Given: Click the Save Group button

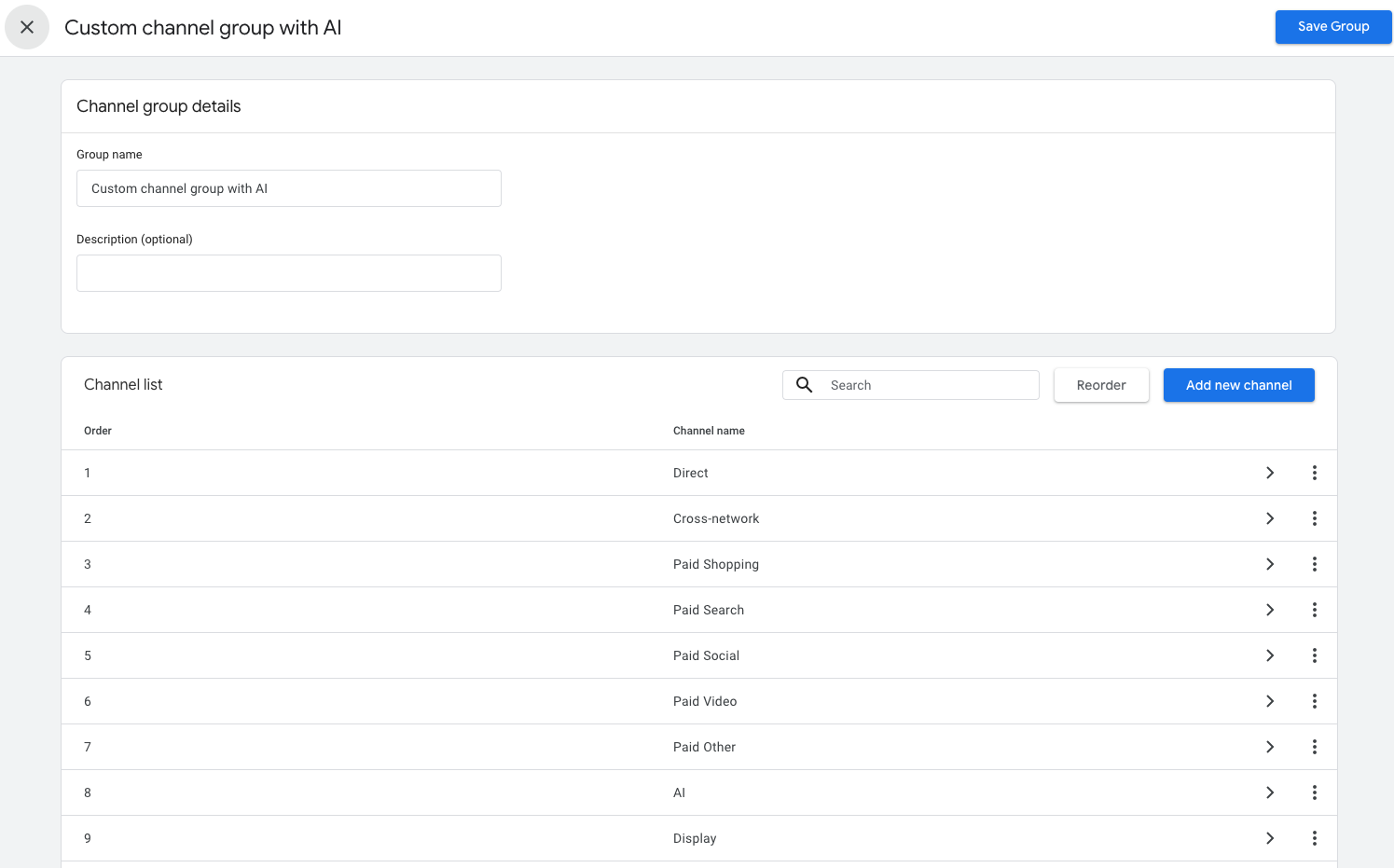Looking at the screenshot, I should coord(1333,26).
